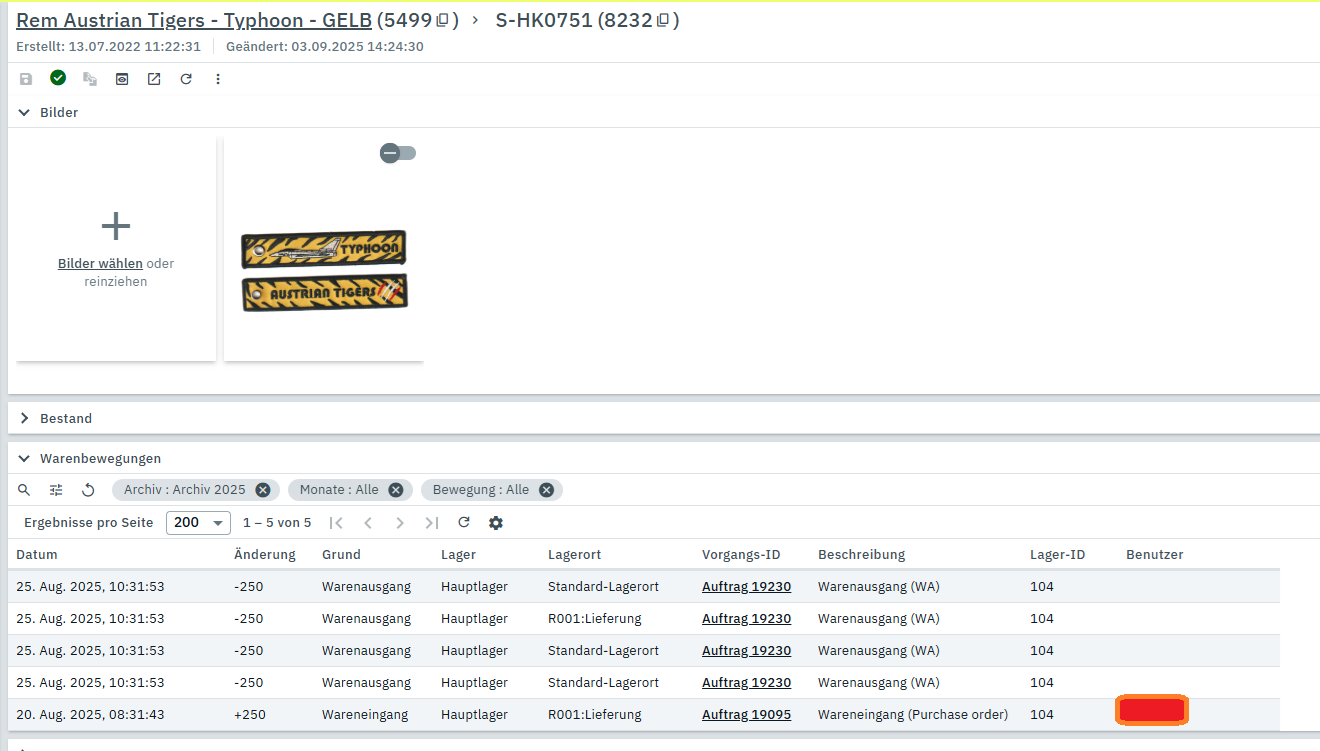This screenshot has width=1320, height=751.
Task: Click the green checkmark active status icon
Action: 58,78
